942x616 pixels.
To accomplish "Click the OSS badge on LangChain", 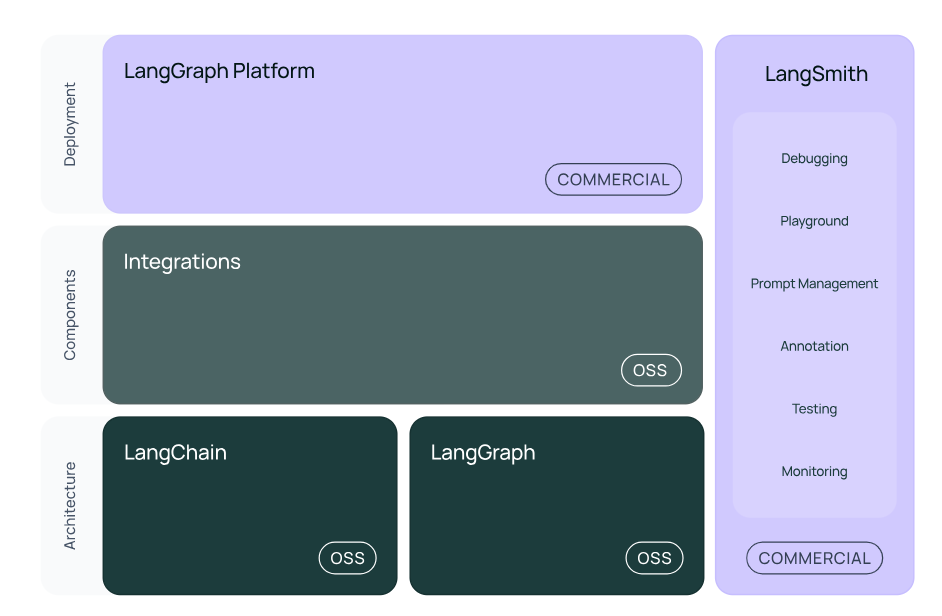I will click(347, 558).
